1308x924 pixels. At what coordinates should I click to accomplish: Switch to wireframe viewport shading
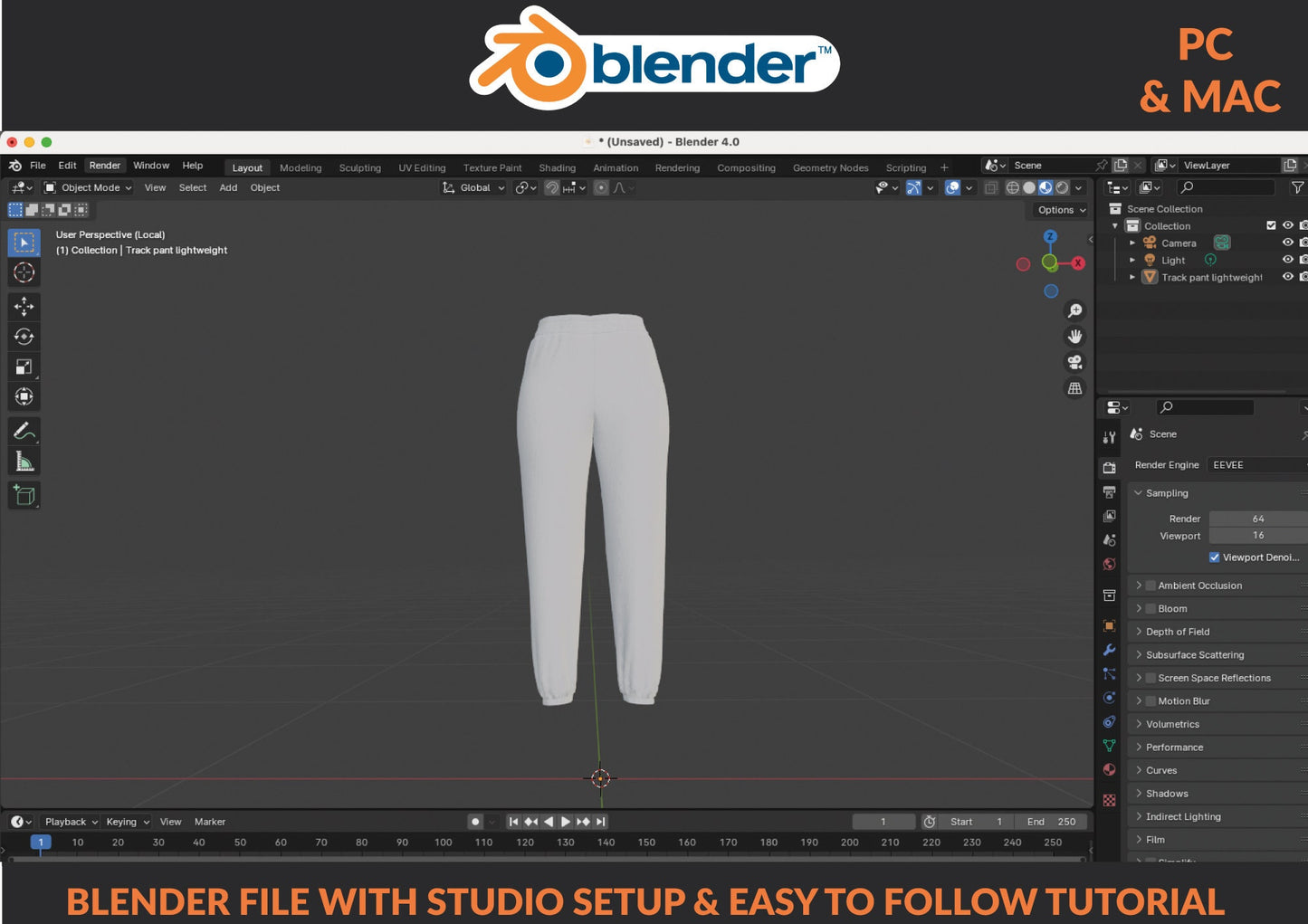[x=1012, y=187]
